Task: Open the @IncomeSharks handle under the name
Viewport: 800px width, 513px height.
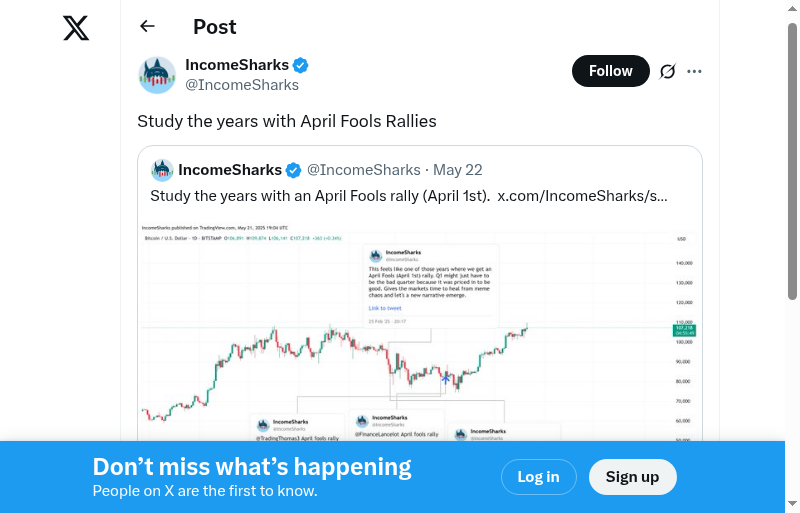Action: (242, 85)
